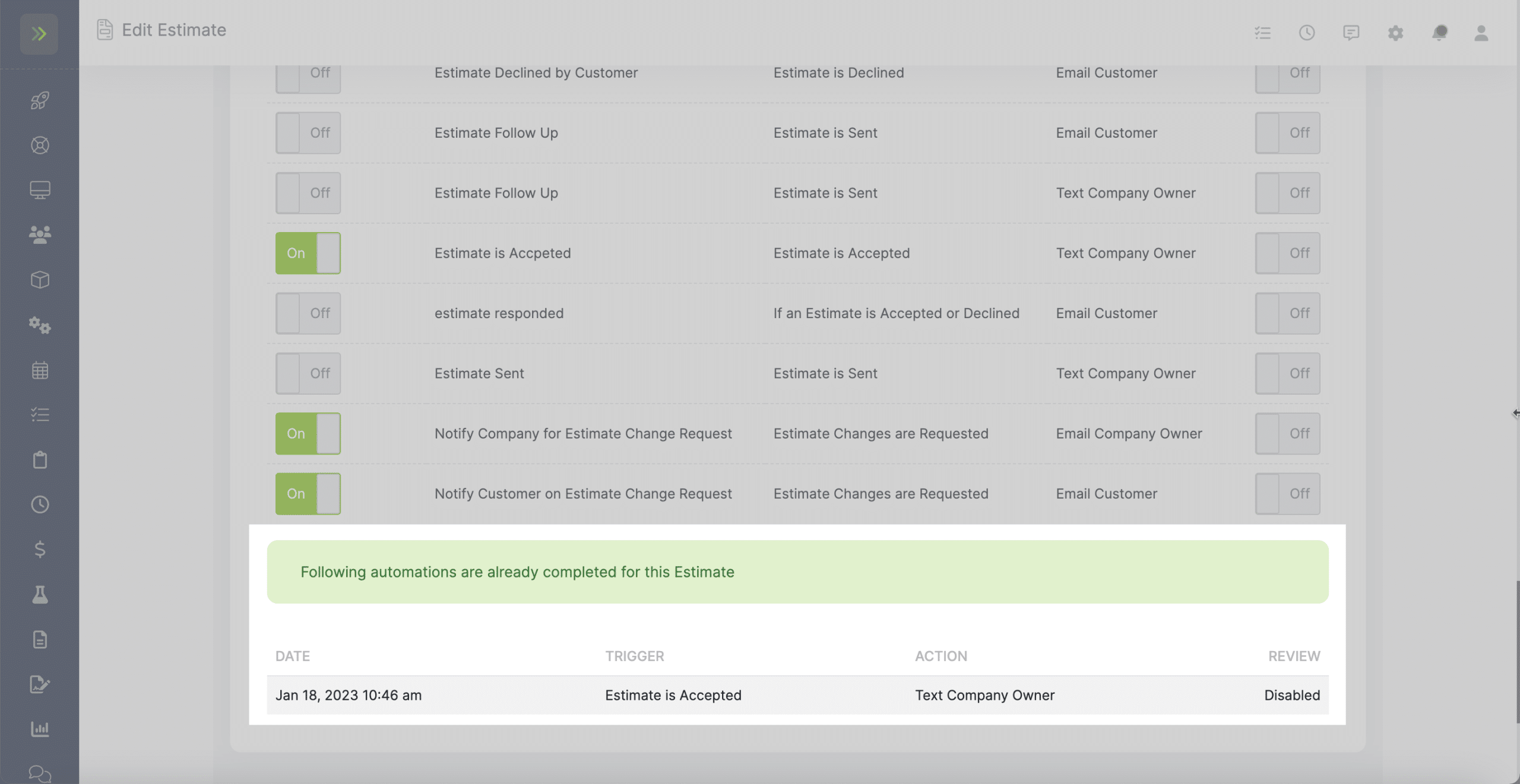1520x784 pixels.
Task: Click 'If an Estimate is Accepted or Declined' trigger
Action: (896, 313)
